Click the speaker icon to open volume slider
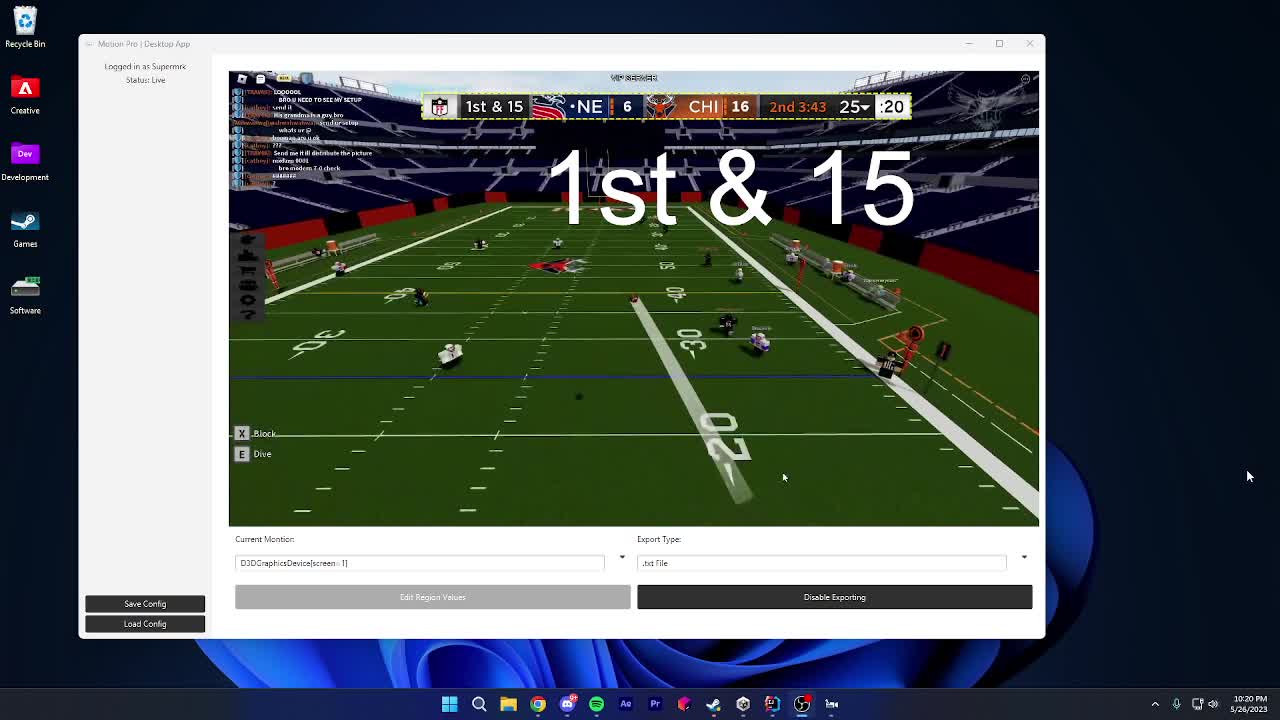1280x720 pixels. pos(1212,704)
